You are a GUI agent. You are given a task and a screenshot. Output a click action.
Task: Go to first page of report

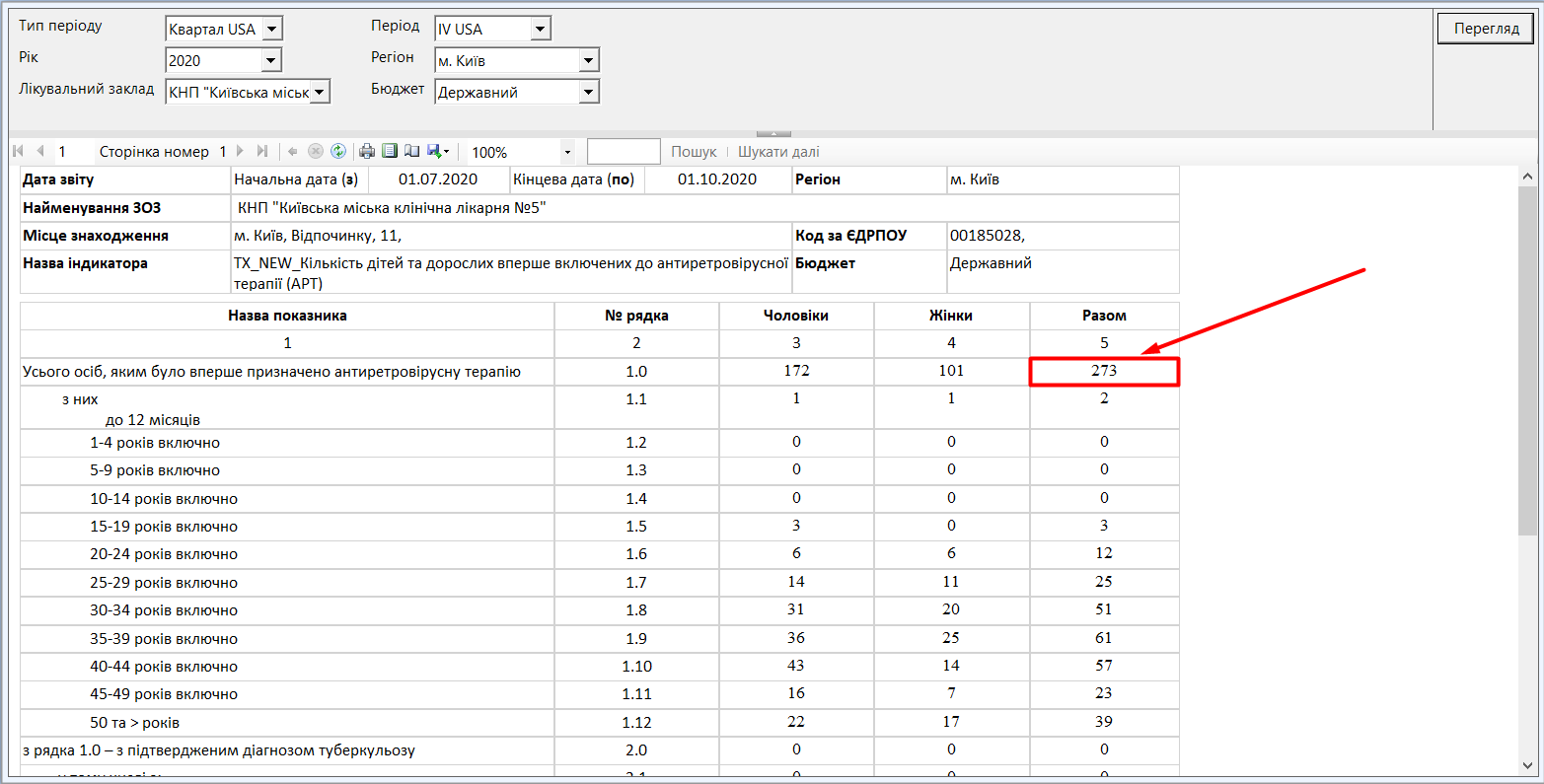[18, 151]
